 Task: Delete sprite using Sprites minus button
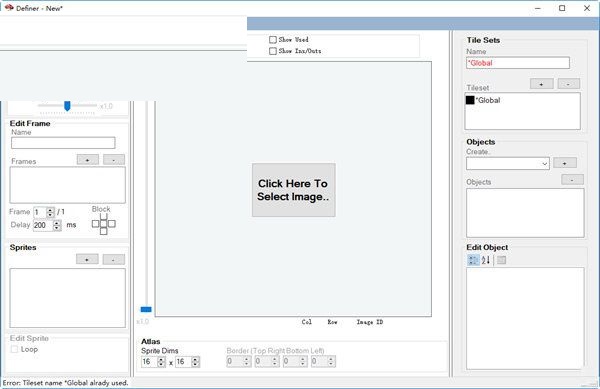pos(114,259)
